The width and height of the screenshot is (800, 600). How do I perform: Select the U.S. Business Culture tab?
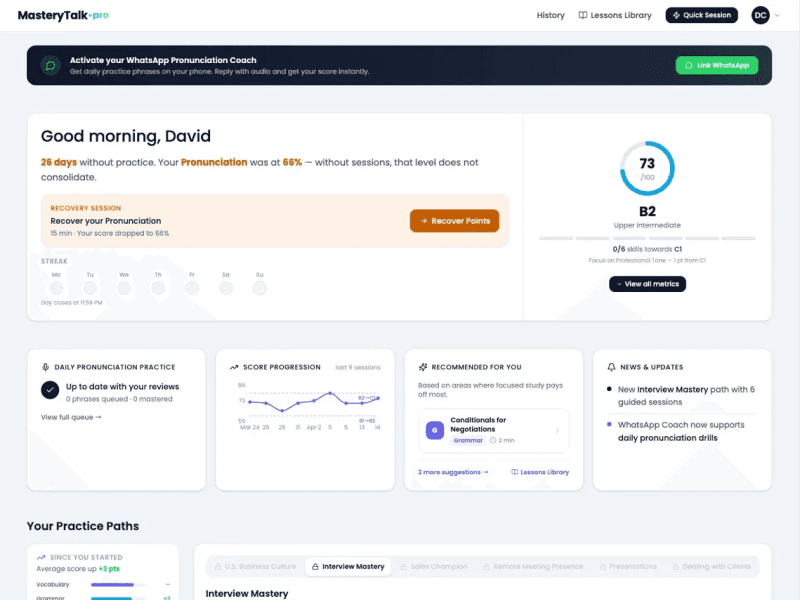pos(255,566)
